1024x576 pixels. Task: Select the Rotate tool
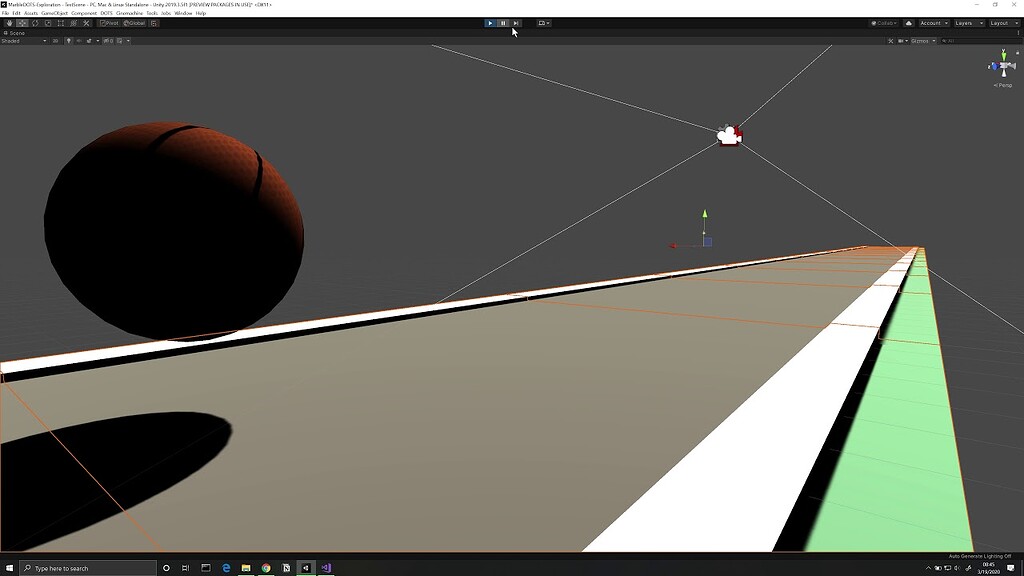36,22
